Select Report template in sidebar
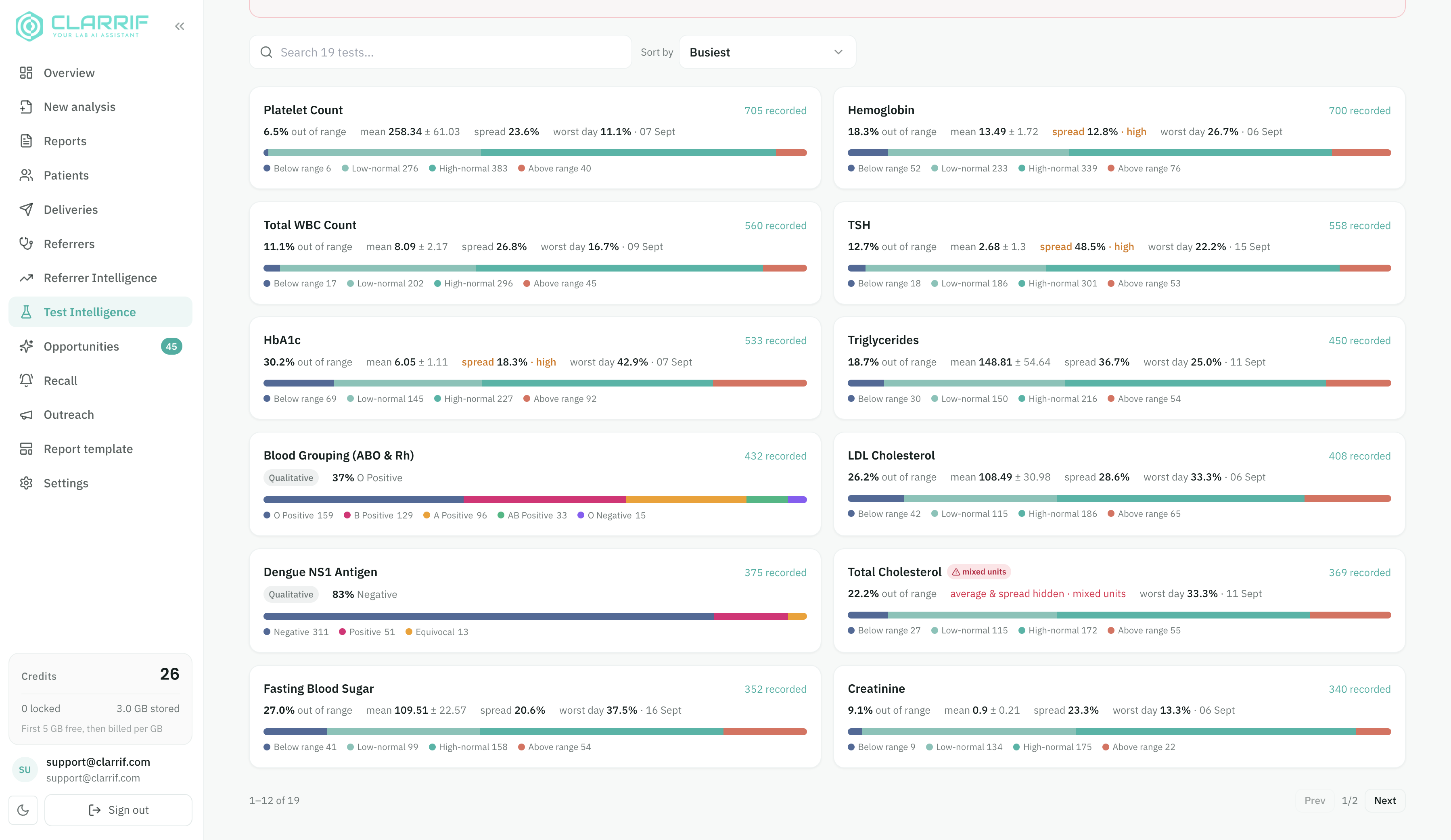The width and height of the screenshot is (1451, 840). (x=100, y=449)
